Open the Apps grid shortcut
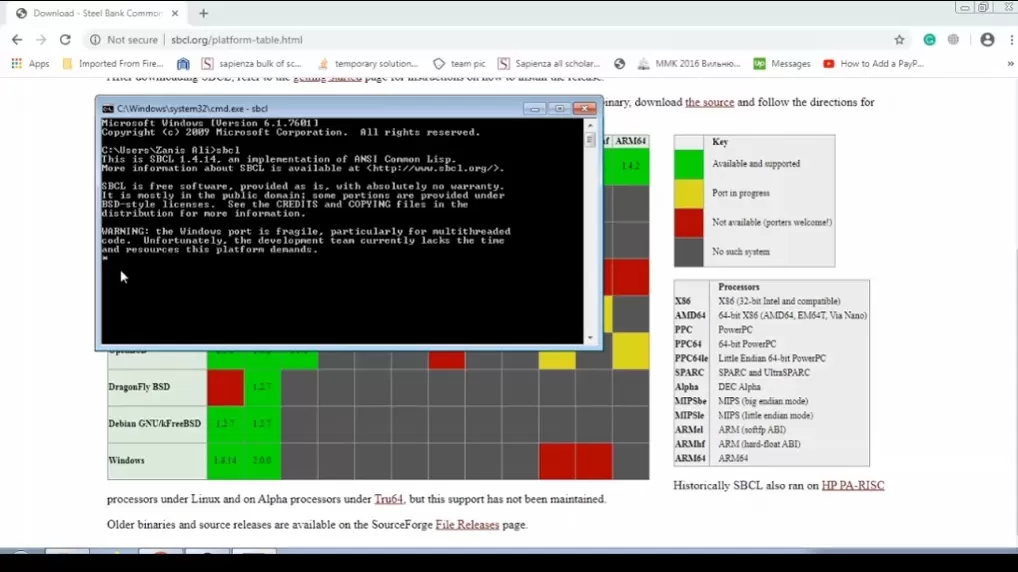 coord(30,64)
